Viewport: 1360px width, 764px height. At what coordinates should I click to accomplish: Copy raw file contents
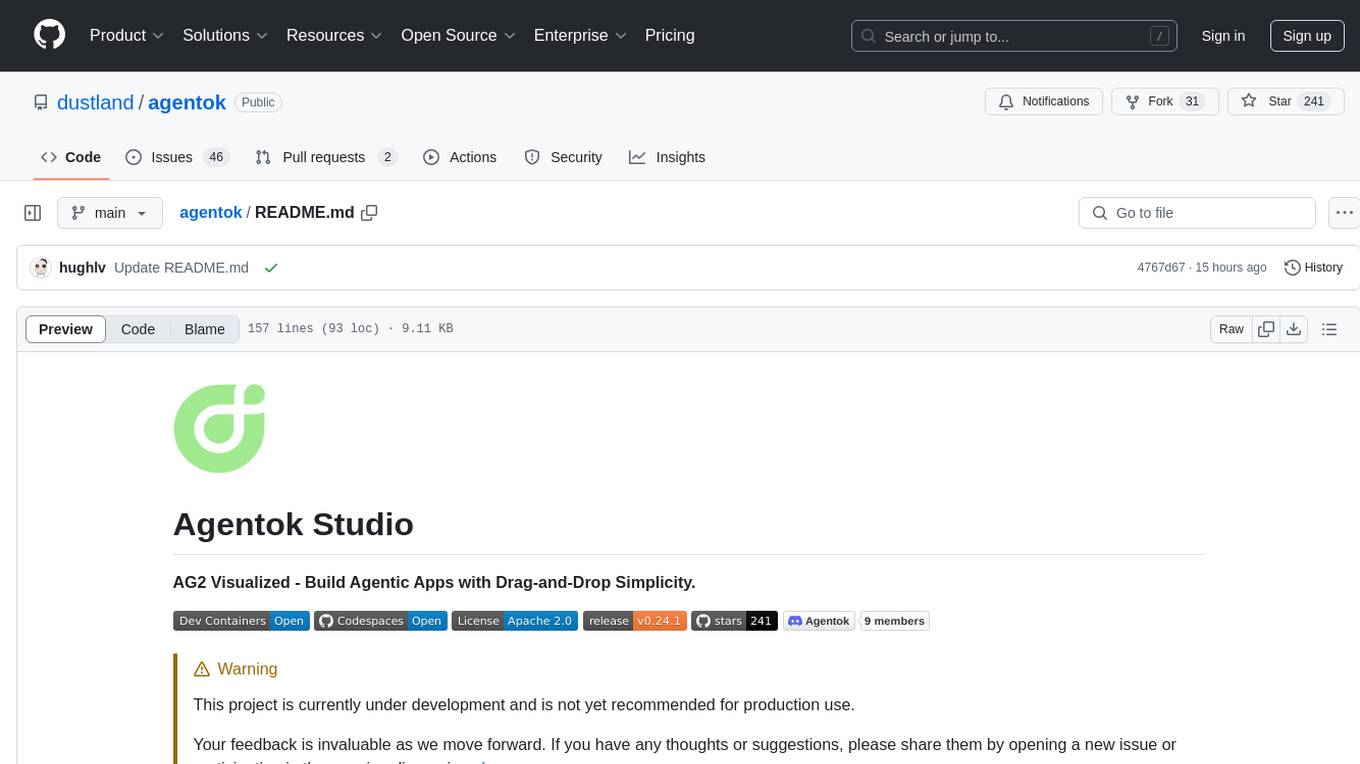tap(1267, 329)
